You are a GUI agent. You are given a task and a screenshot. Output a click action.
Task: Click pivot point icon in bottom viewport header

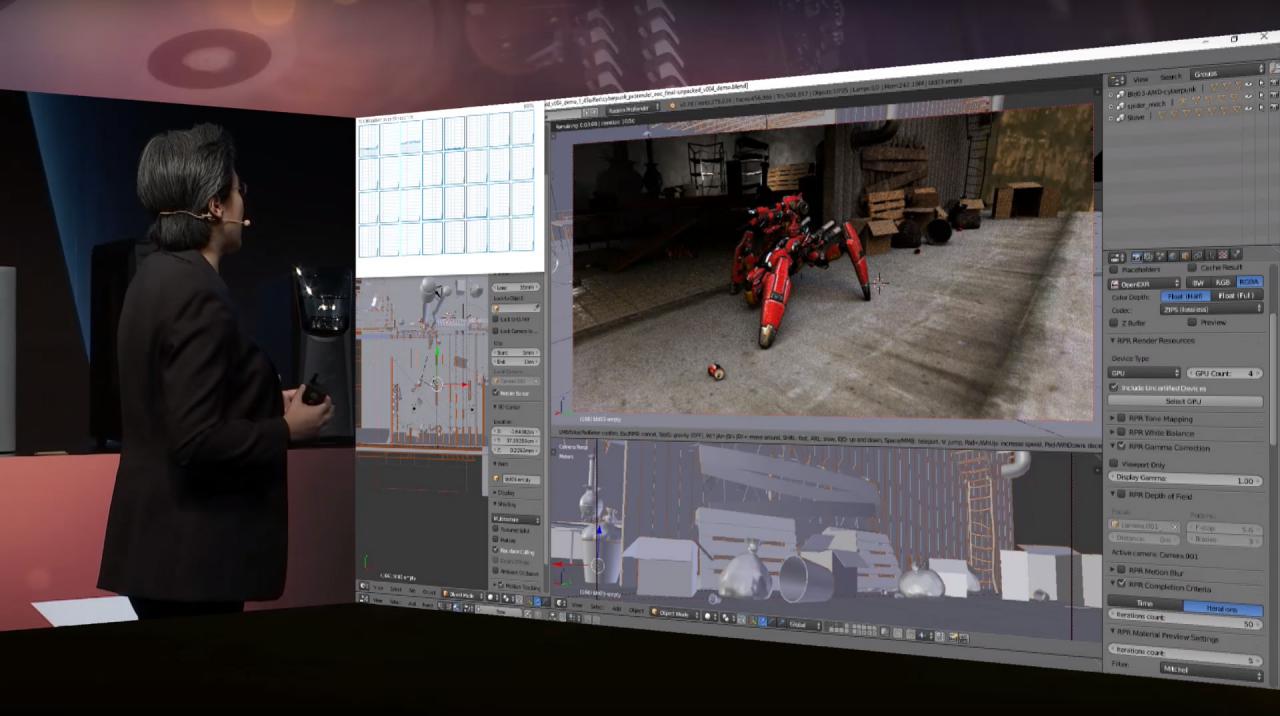click(727, 617)
